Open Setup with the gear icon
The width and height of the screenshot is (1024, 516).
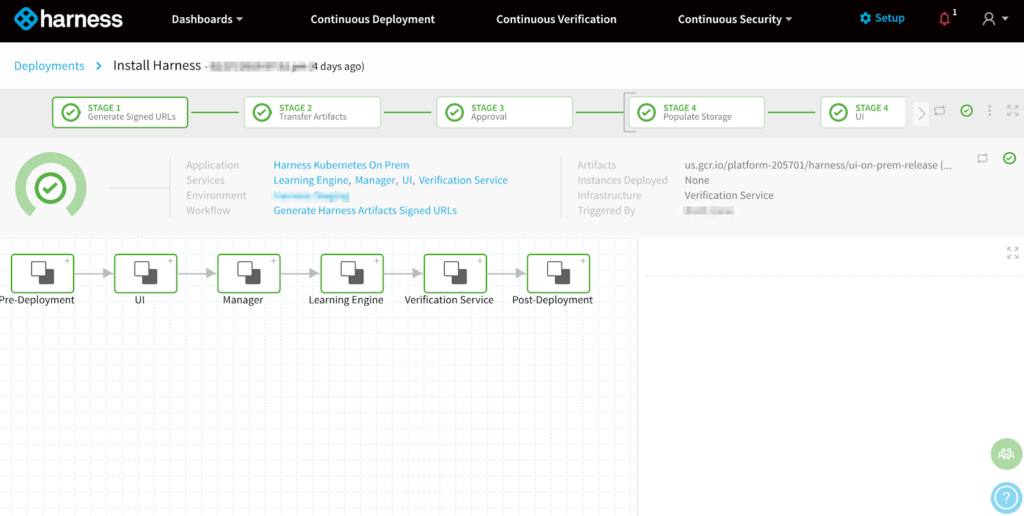[x=882, y=18]
